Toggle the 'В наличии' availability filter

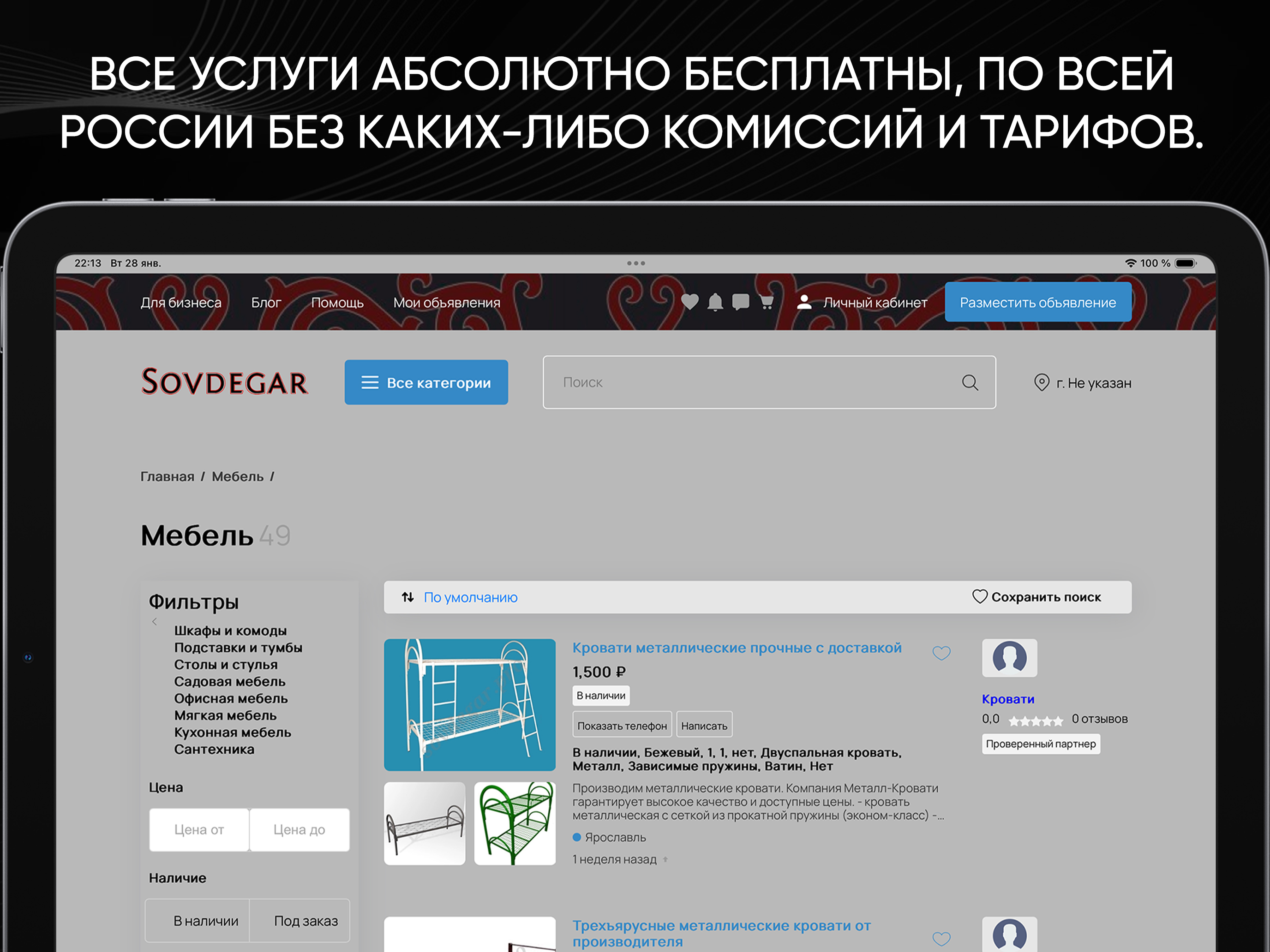click(x=198, y=921)
